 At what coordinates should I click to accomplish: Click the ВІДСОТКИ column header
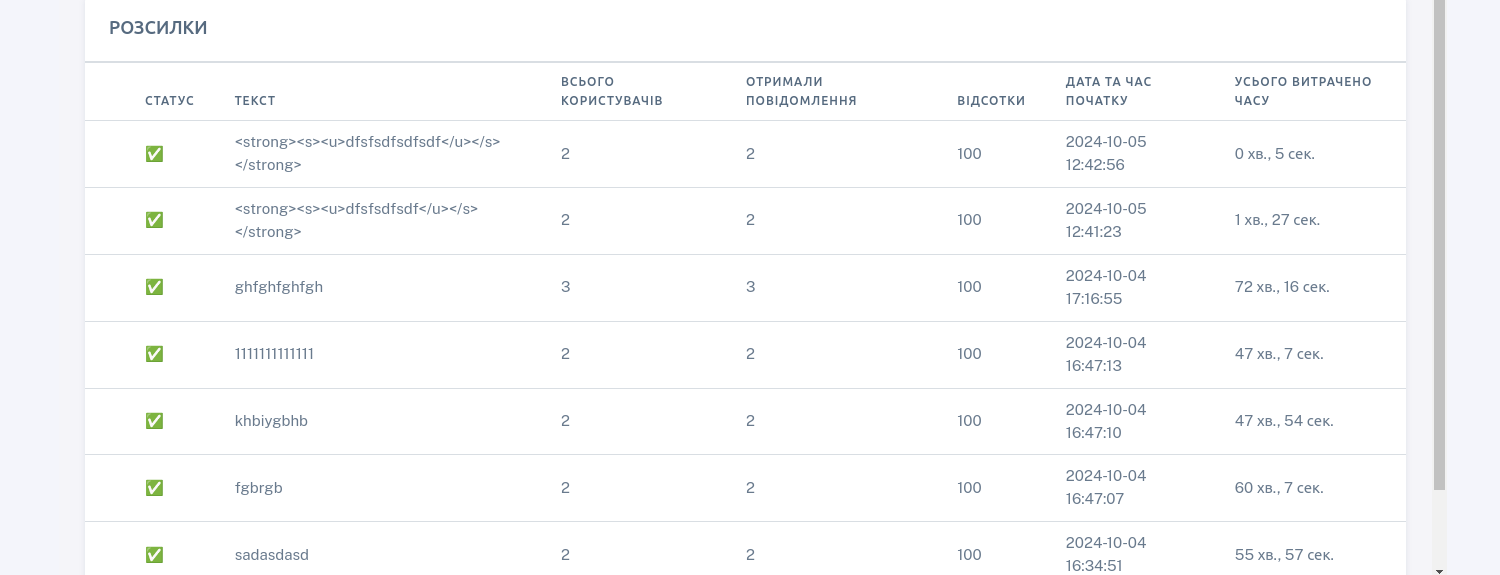coord(991,101)
